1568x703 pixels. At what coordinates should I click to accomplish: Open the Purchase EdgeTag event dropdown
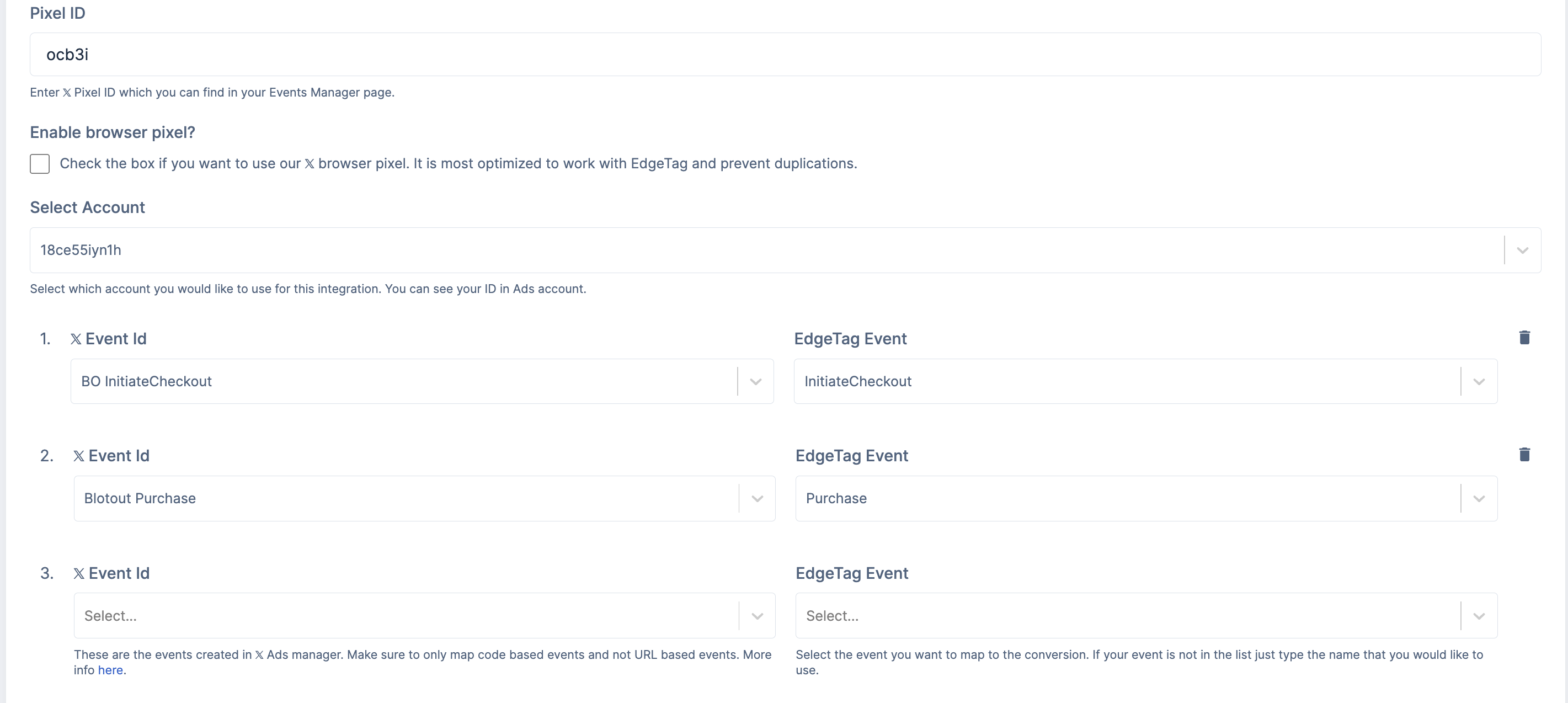point(1127,499)
